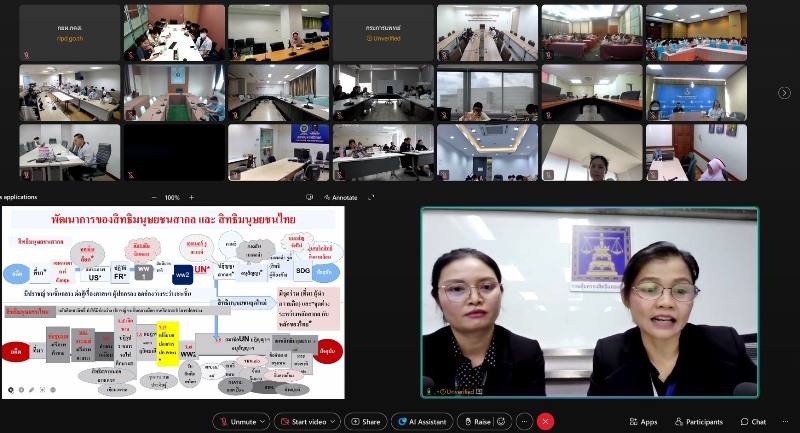Raise your hand in the meeting
This screenshot has width=800, height=433.
[x=476, y=422]
